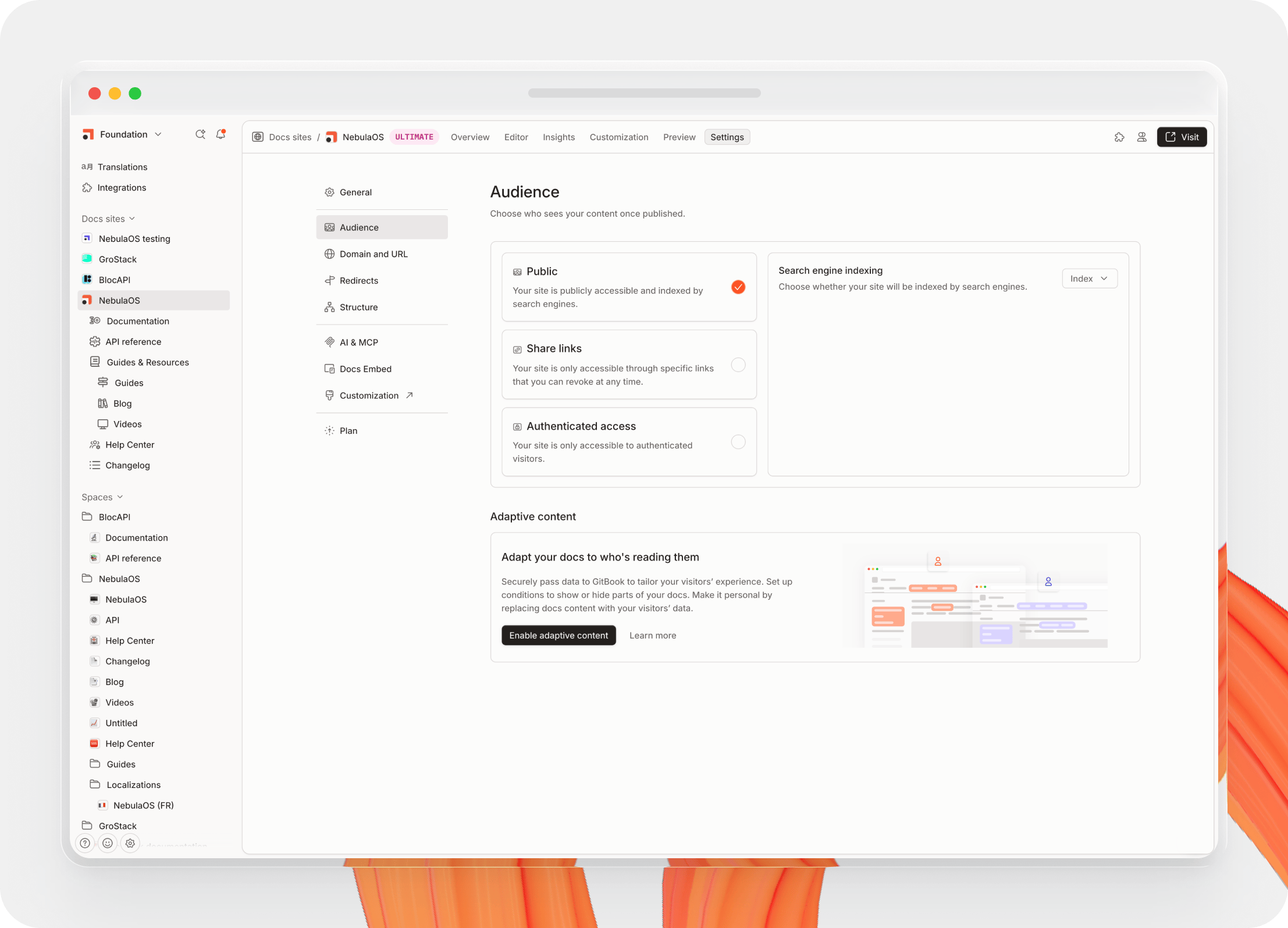Open the smiley feedback icon
Viewport: 1288px width, 928px height.
(108, 843)
